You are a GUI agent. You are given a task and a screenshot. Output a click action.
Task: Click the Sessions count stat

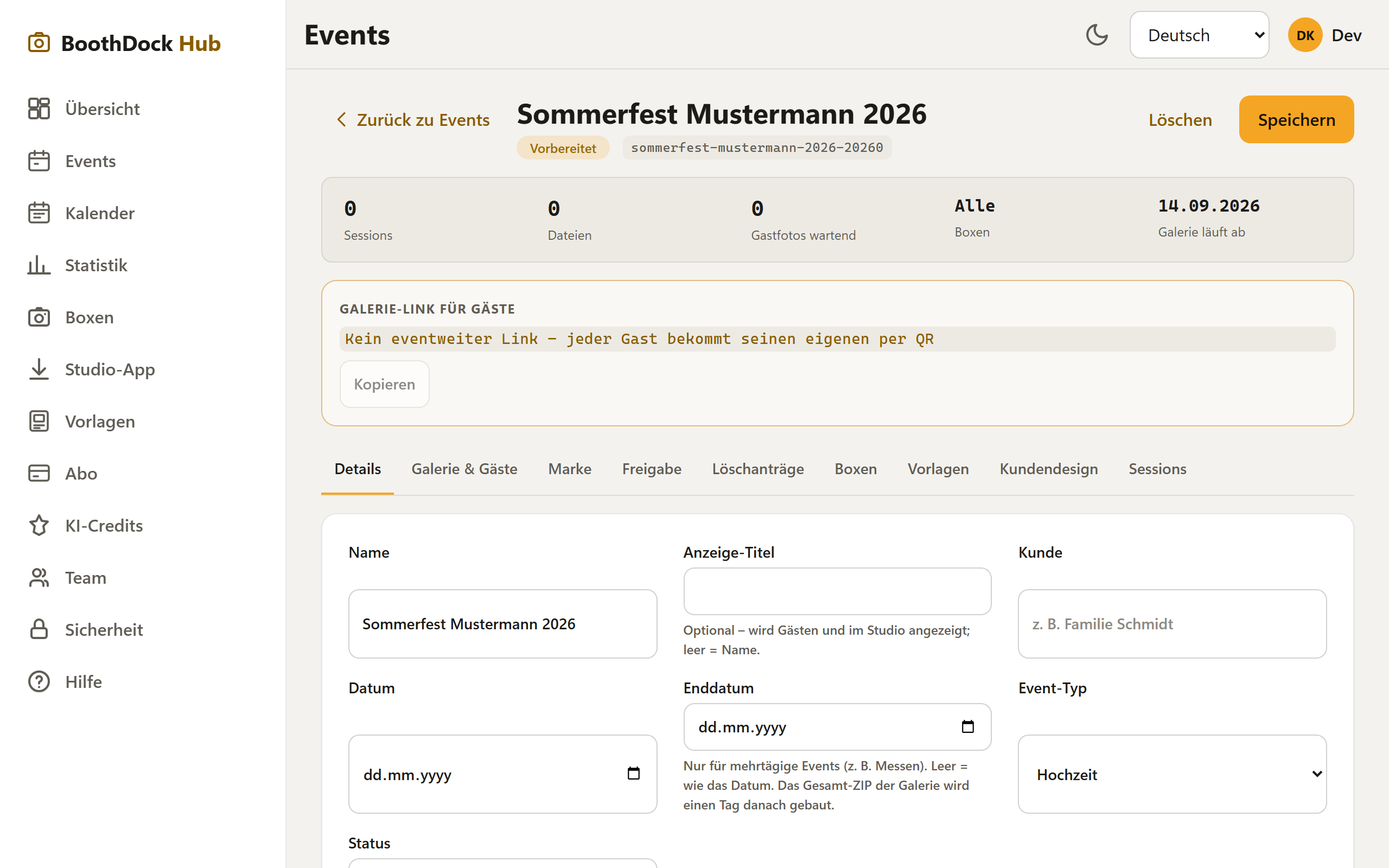[368, 219]
